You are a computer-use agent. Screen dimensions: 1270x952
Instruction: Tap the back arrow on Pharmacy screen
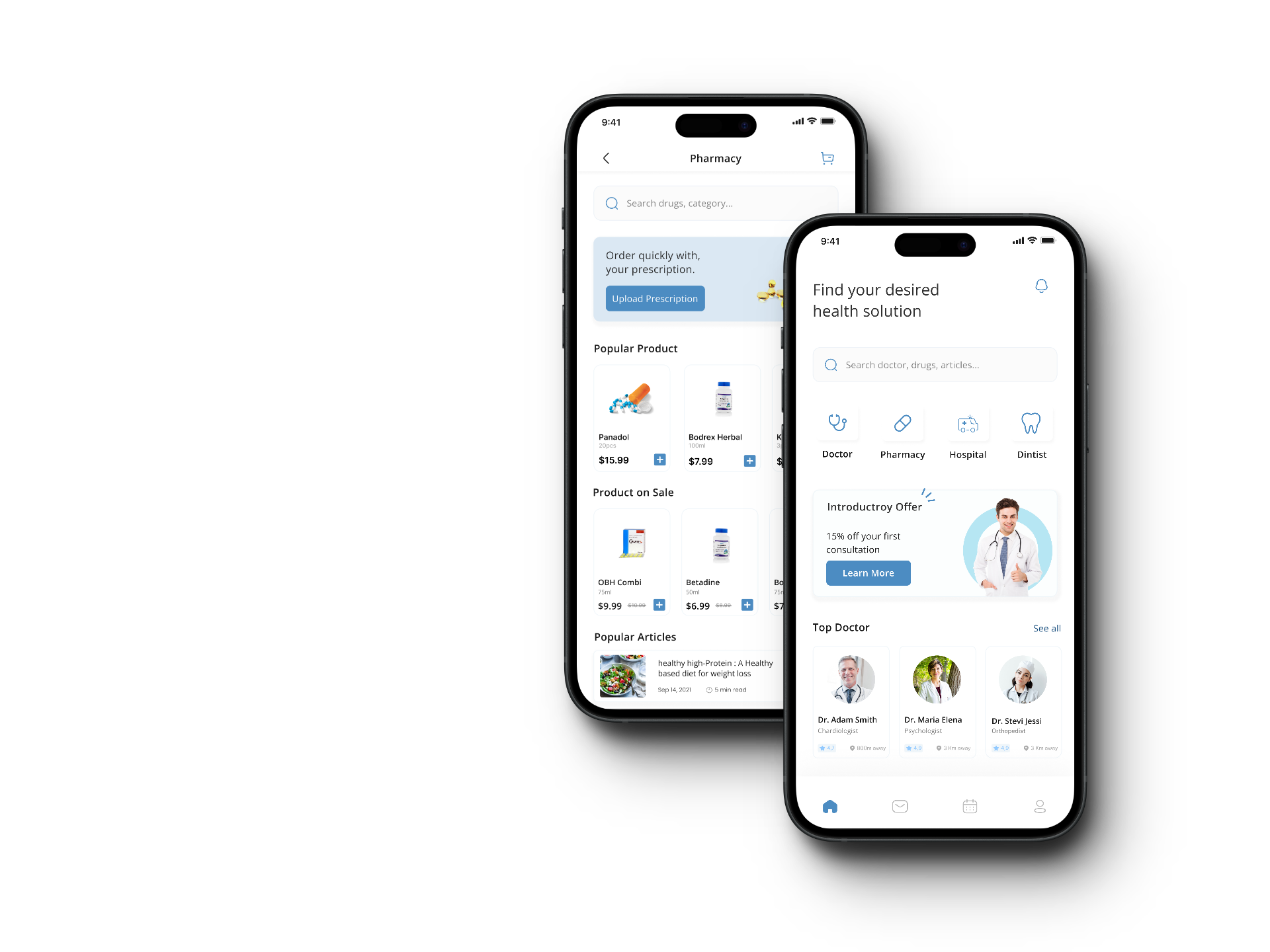click(607, 159)
